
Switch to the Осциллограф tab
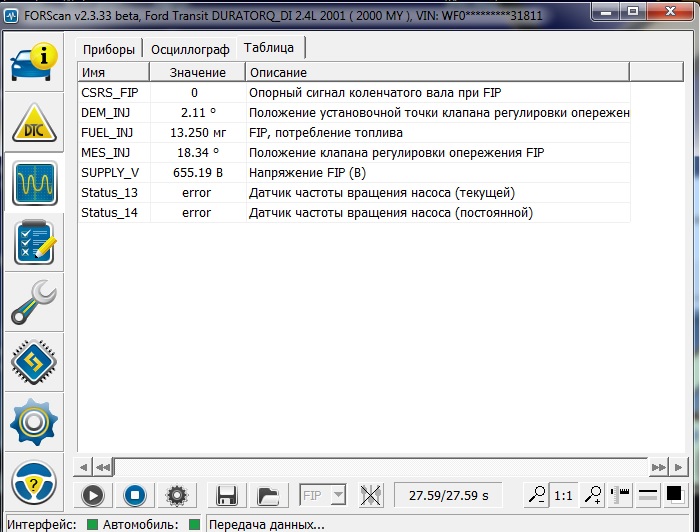click(190, 49)
